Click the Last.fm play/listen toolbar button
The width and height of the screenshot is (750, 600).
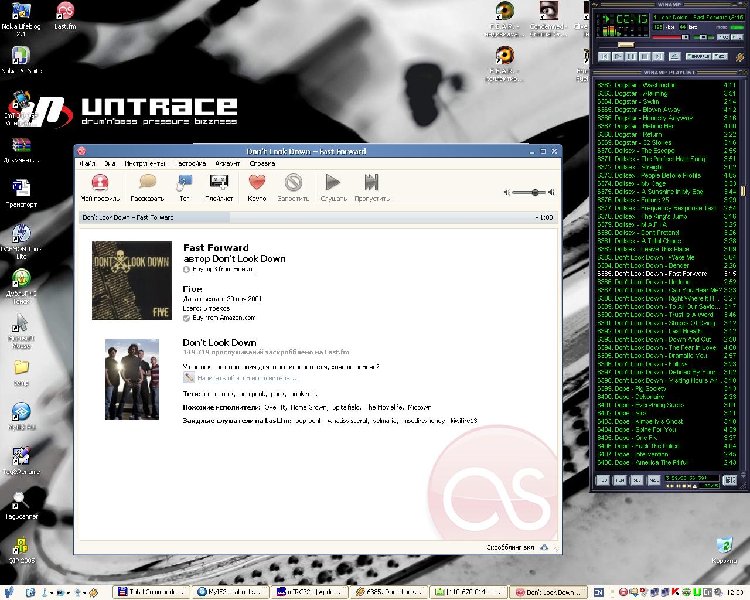pyautogui.click(x=333, y=188)
